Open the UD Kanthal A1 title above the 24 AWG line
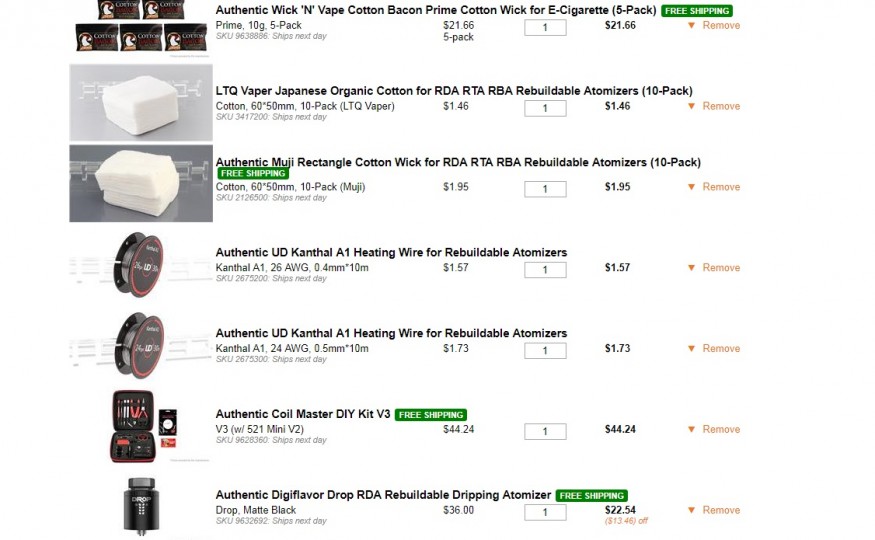 click(391, 334)
